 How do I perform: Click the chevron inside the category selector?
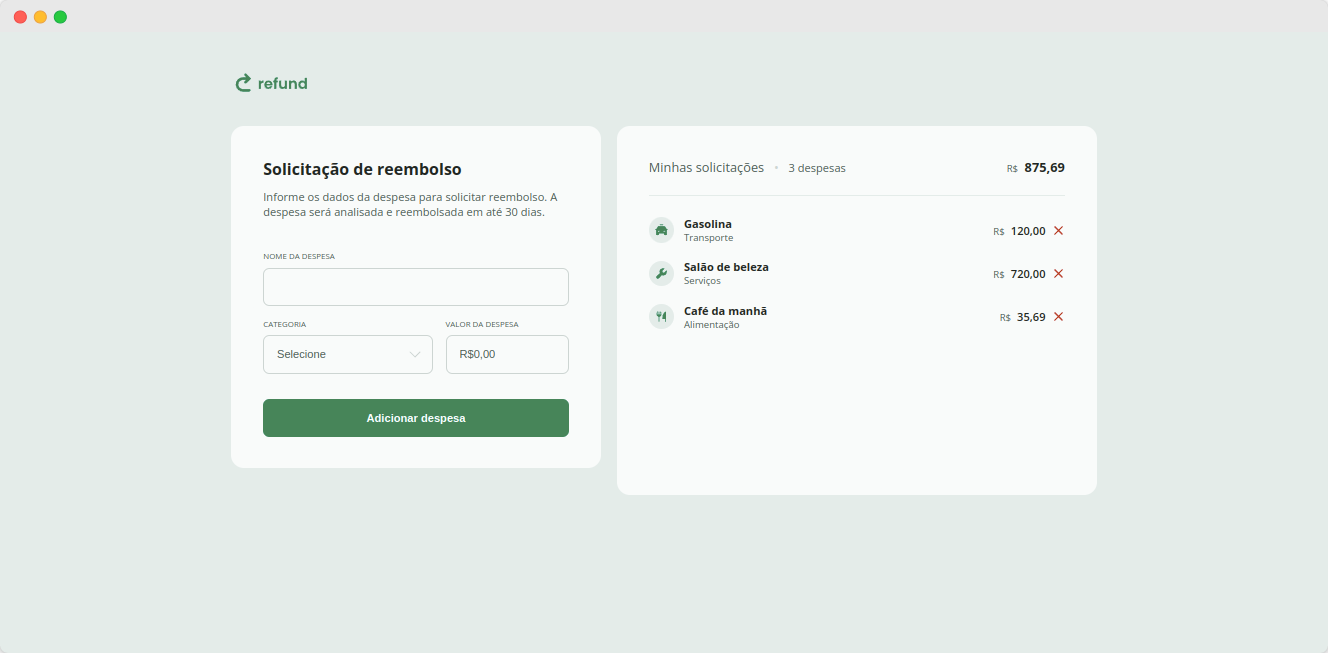click(x=416, y=354)
